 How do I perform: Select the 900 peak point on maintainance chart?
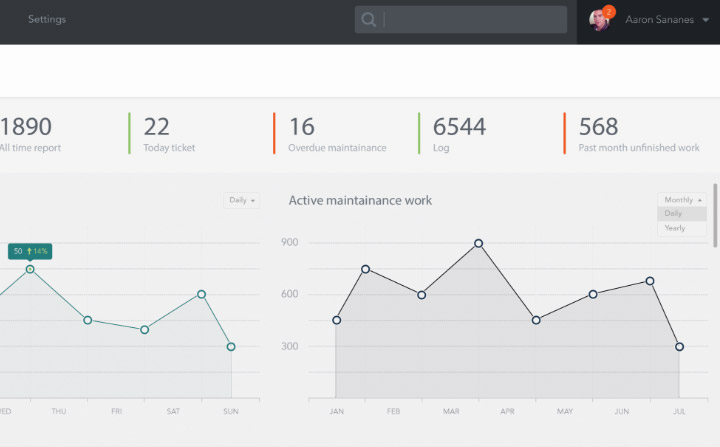click(x=478, y=243)
